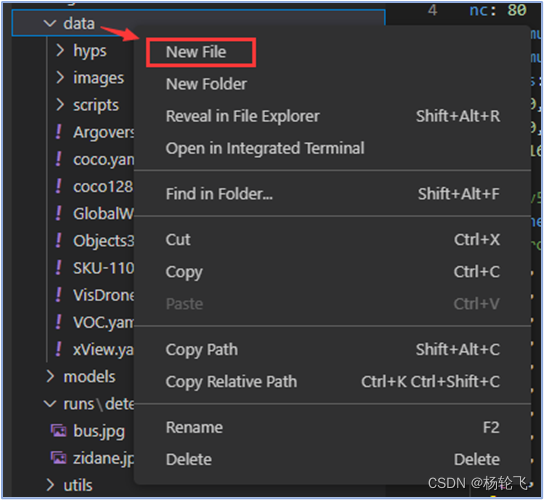The height and width of the screenshot is (500, 544).
Task: Open the images folder
Action: point(99,78)
